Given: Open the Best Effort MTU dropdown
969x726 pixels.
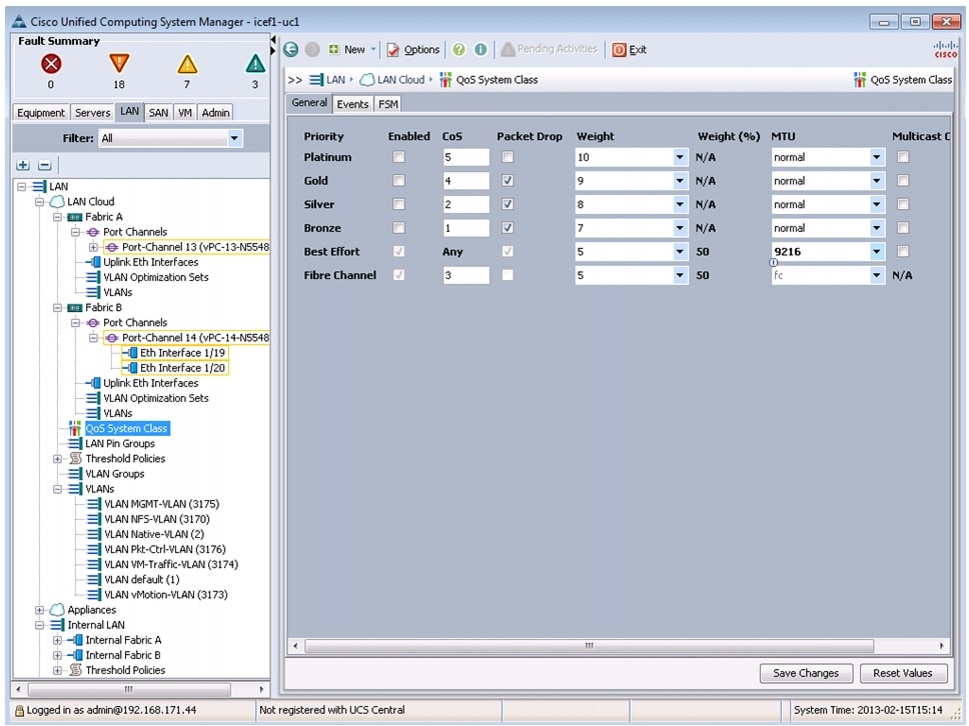Looking at the screenshot, I should coord(877,252).
